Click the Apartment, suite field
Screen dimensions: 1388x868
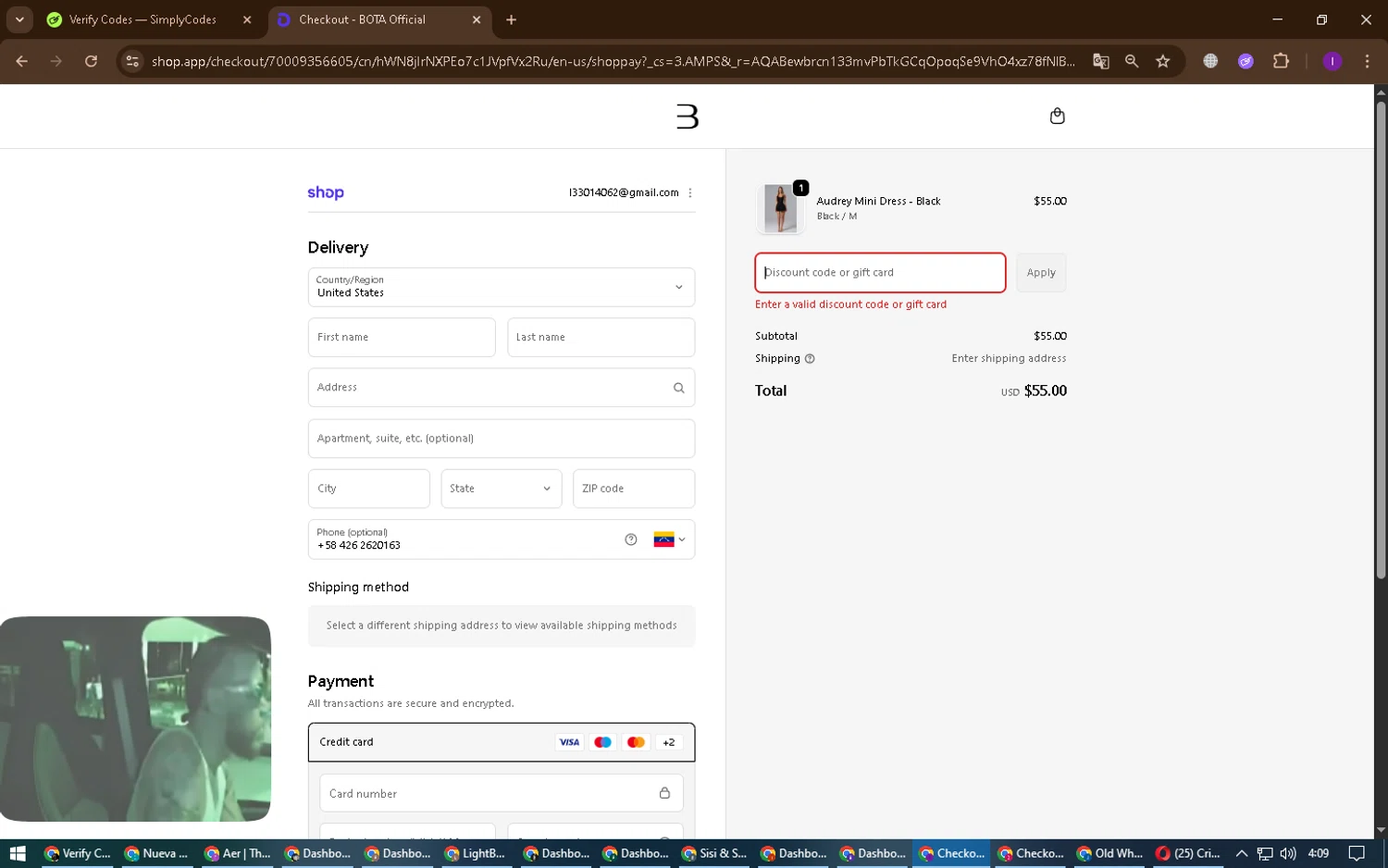502,439
